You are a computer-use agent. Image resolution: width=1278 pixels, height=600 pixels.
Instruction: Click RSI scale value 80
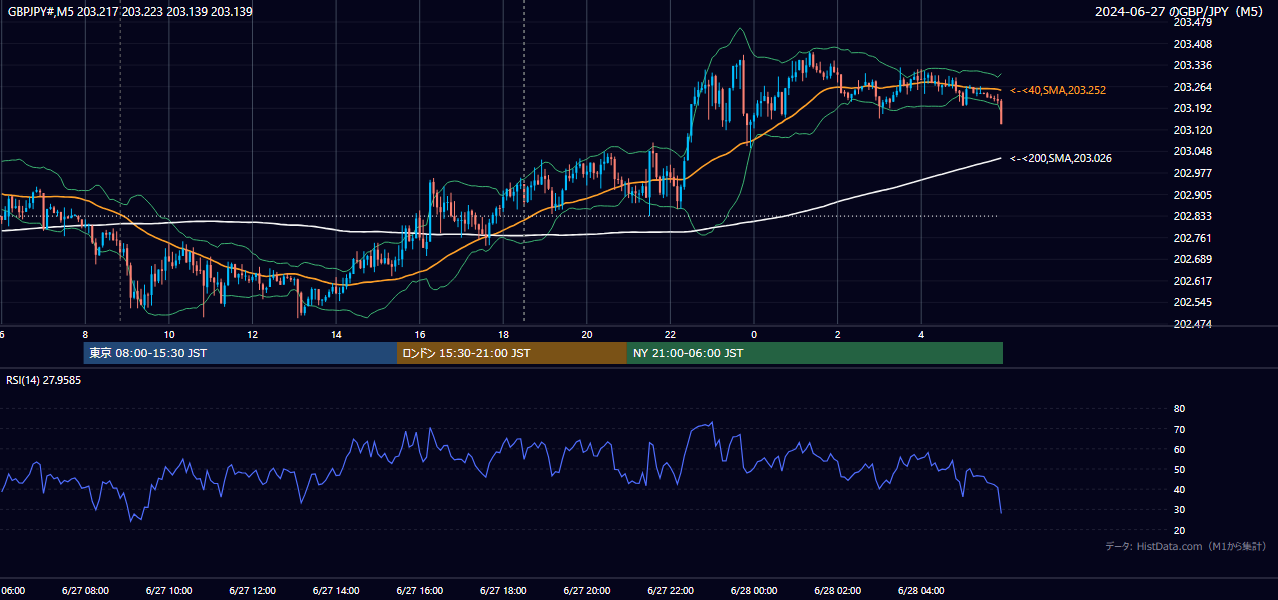click(1179, 409)
